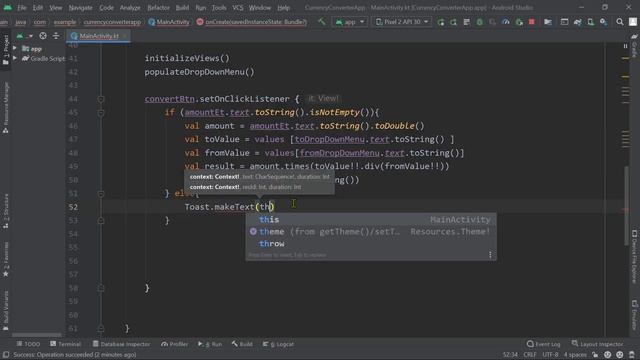
Task: Click the Rerun app icon in toolbar
Action: coord(441,22)
